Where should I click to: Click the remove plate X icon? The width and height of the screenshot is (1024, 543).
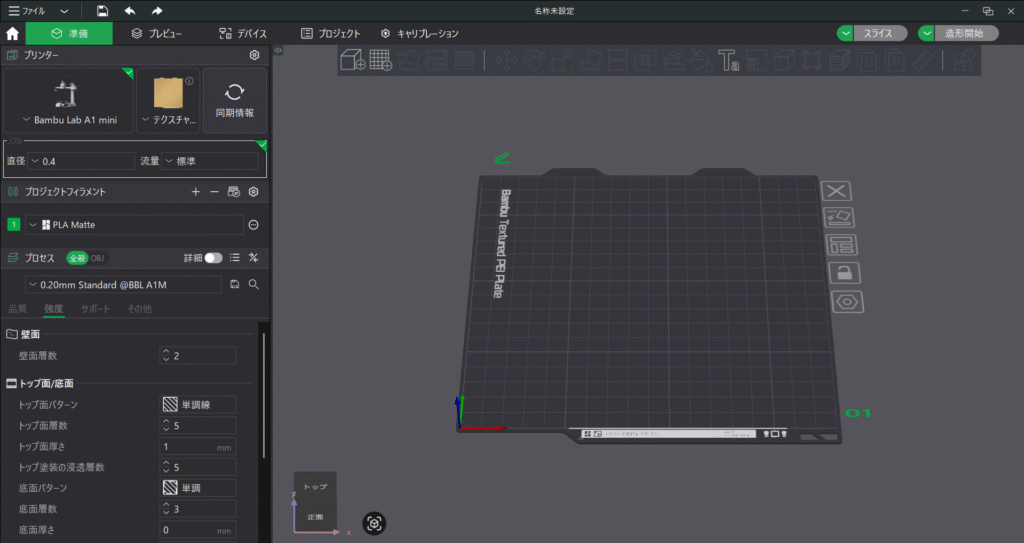click(837, 191)
